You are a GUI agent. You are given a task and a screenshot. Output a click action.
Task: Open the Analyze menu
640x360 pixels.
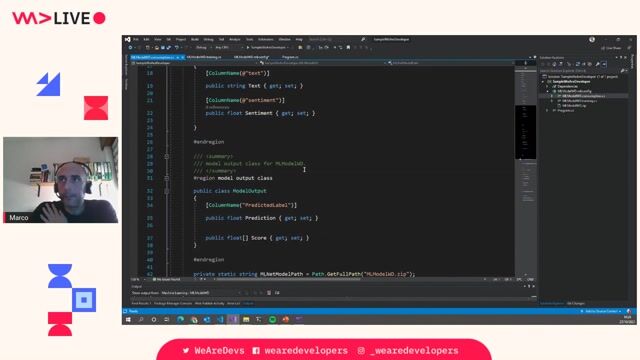(x=235, y=40)
